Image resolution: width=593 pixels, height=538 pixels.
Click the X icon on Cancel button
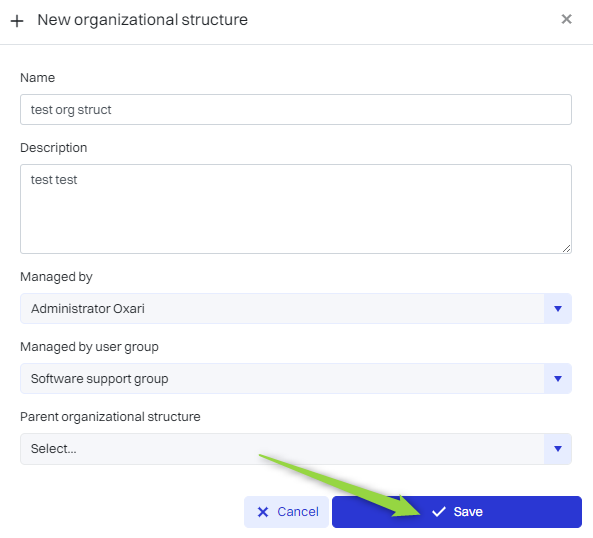click(263, 512)
